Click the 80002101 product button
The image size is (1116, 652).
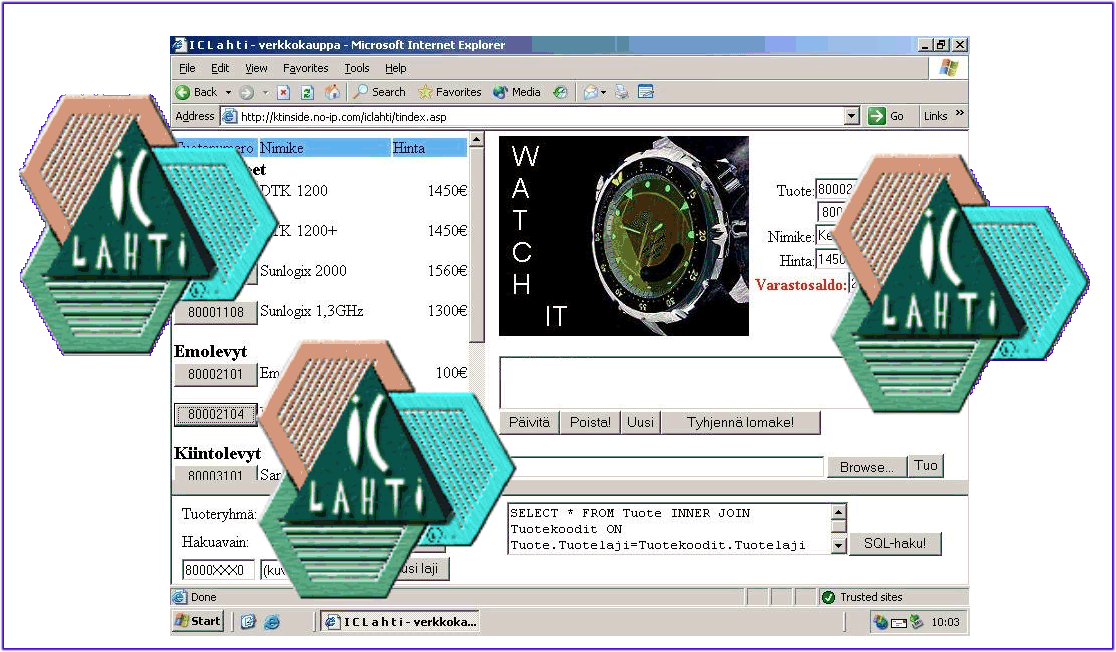point(216,374)
